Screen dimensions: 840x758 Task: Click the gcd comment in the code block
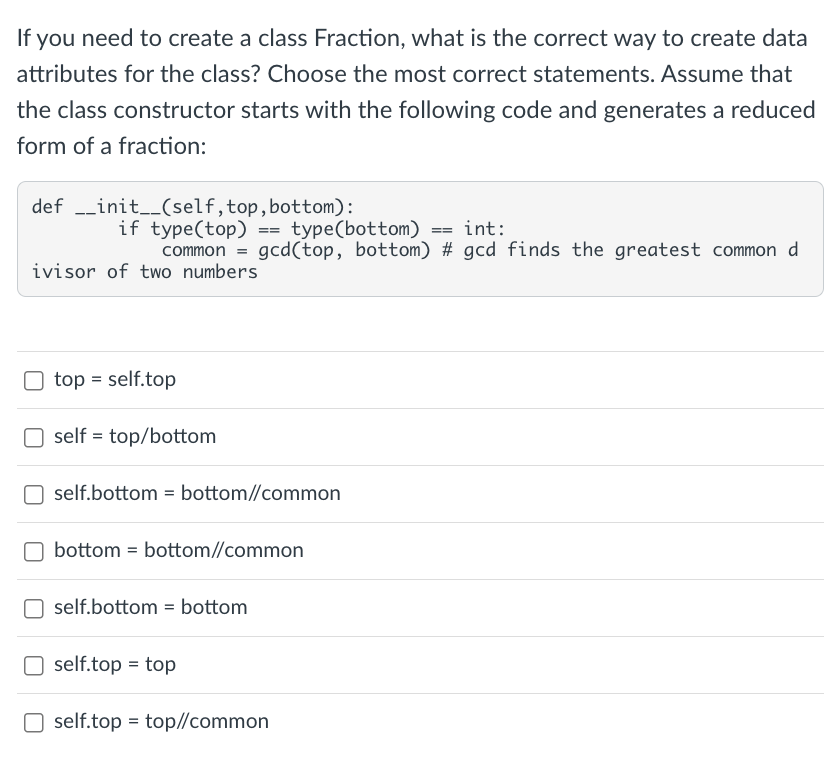[x=560, y=250]
